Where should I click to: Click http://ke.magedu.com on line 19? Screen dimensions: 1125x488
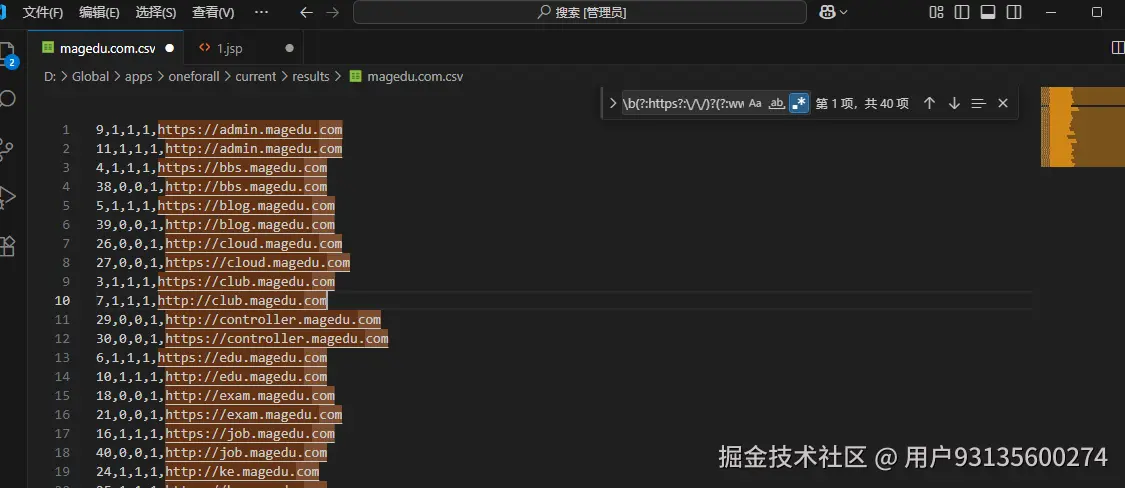(x=242, y=471)
